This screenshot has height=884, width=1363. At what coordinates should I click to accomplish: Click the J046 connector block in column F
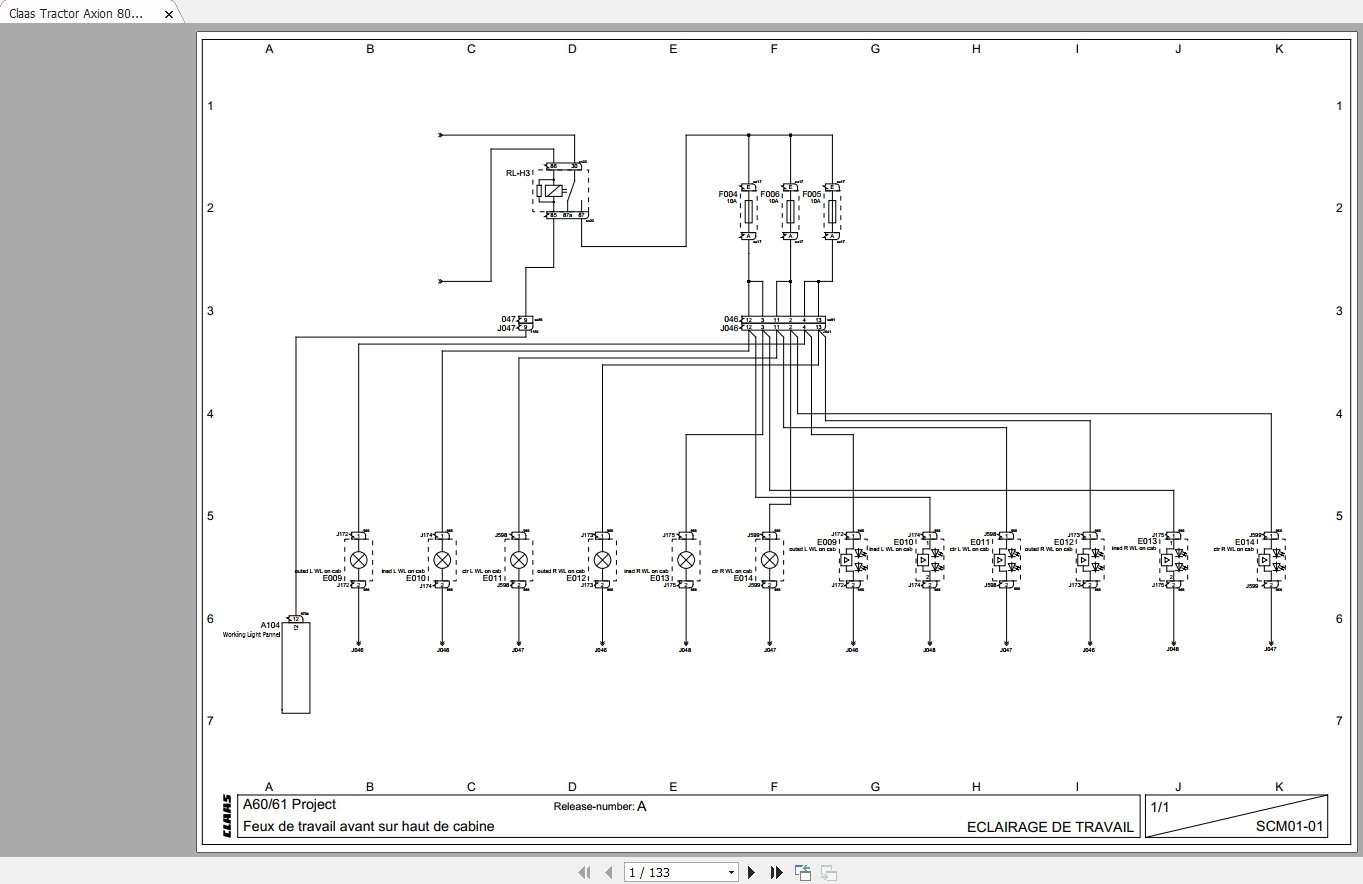(x=783, y=323)
